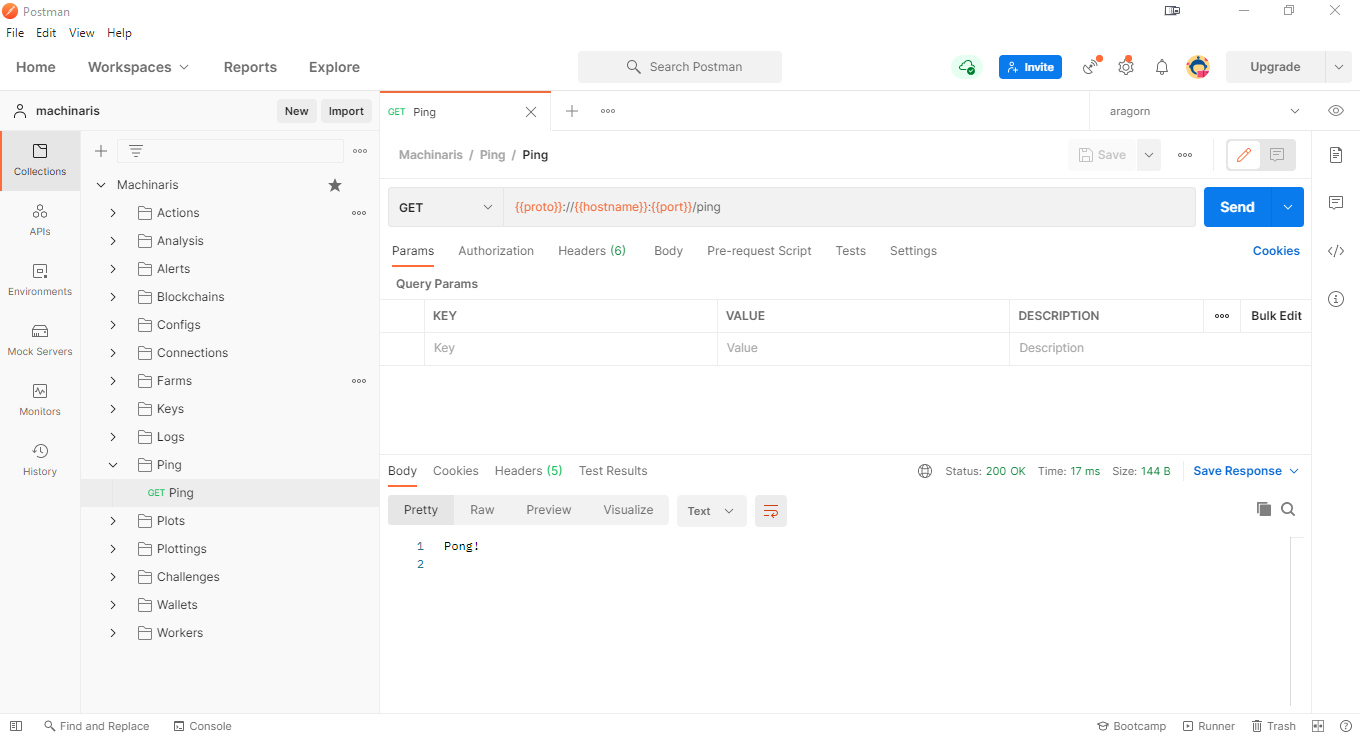1360x738 pixels.
Task: Open the help icon in status bar
Action: click(x=1345, y=726)
